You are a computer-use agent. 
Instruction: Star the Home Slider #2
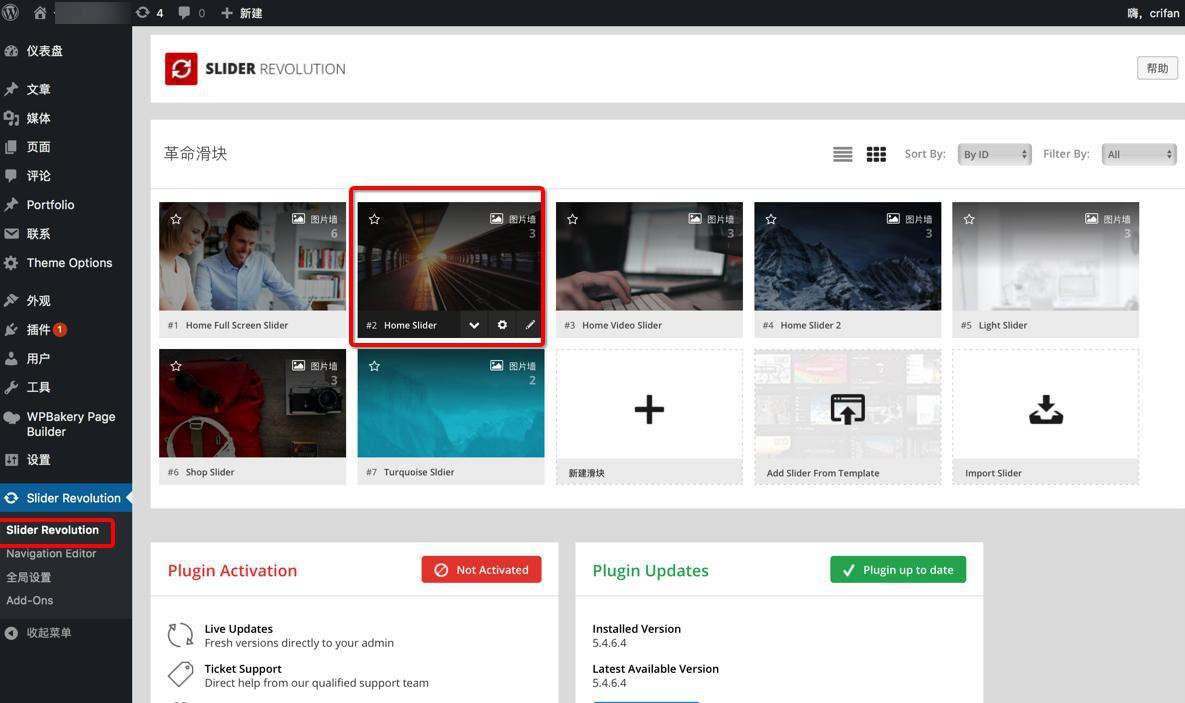click(x=374, y=219)
